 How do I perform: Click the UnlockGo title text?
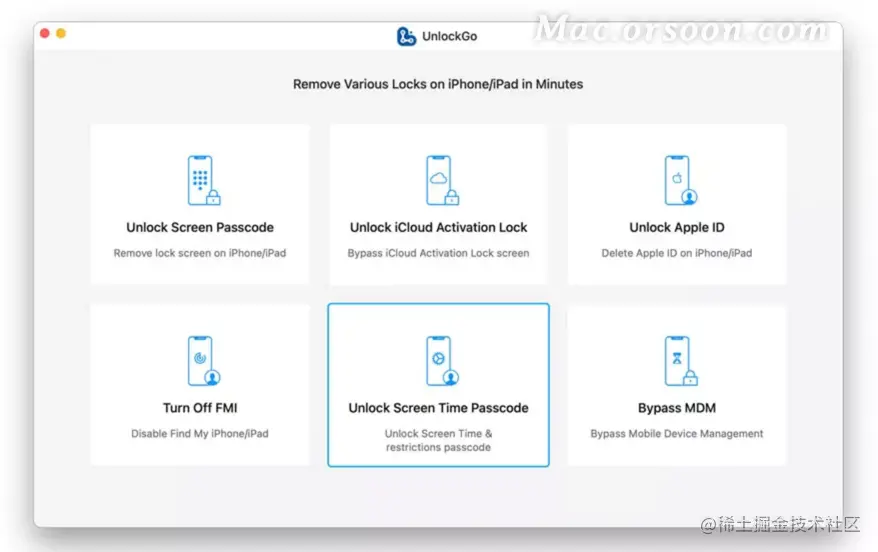(x=450, y=36)
